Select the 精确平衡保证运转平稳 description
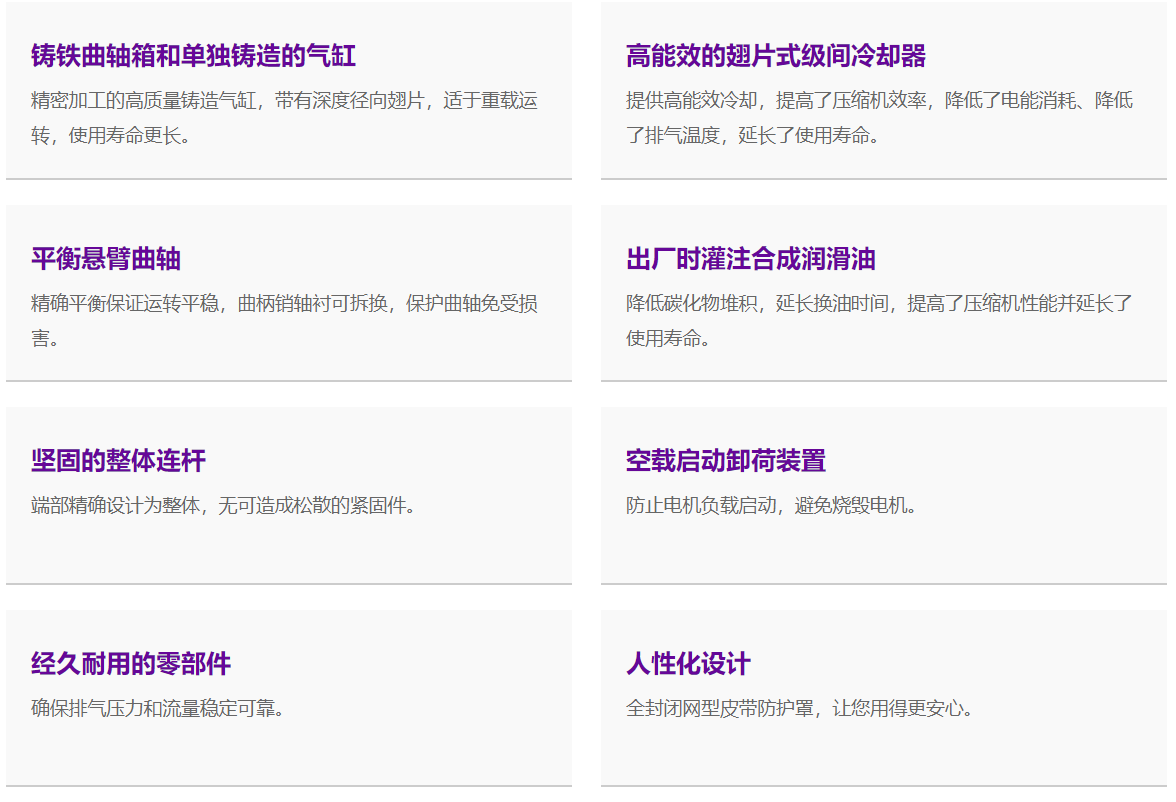1176x802 pixels. pos(285,320)
